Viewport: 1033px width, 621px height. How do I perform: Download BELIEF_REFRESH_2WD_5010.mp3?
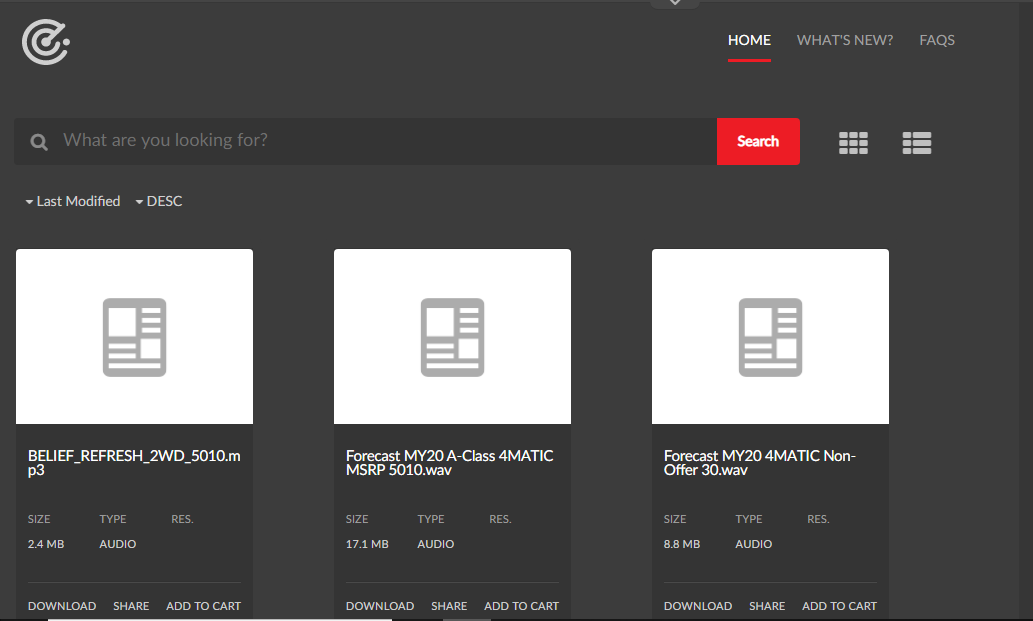point(62,606)
